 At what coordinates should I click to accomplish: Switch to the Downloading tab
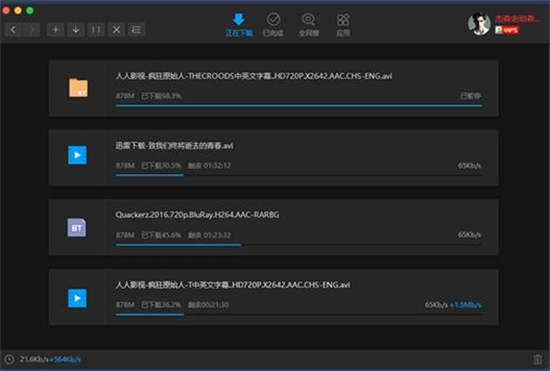(239, 25)
